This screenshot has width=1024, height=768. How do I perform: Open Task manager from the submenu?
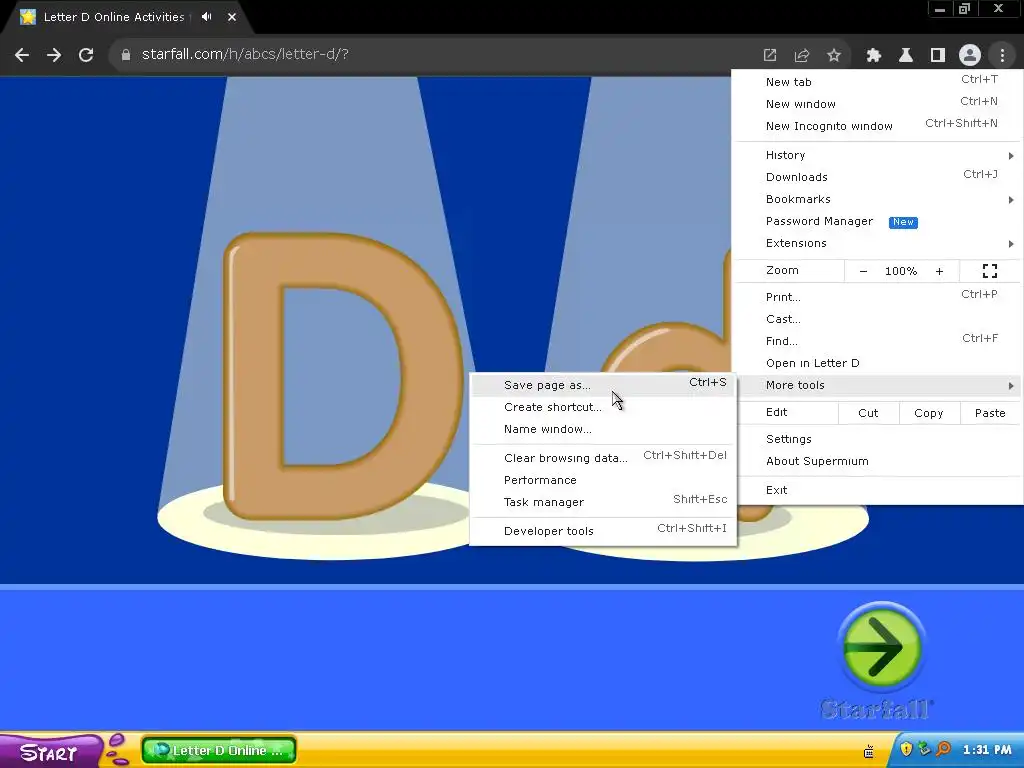point(603,502)
